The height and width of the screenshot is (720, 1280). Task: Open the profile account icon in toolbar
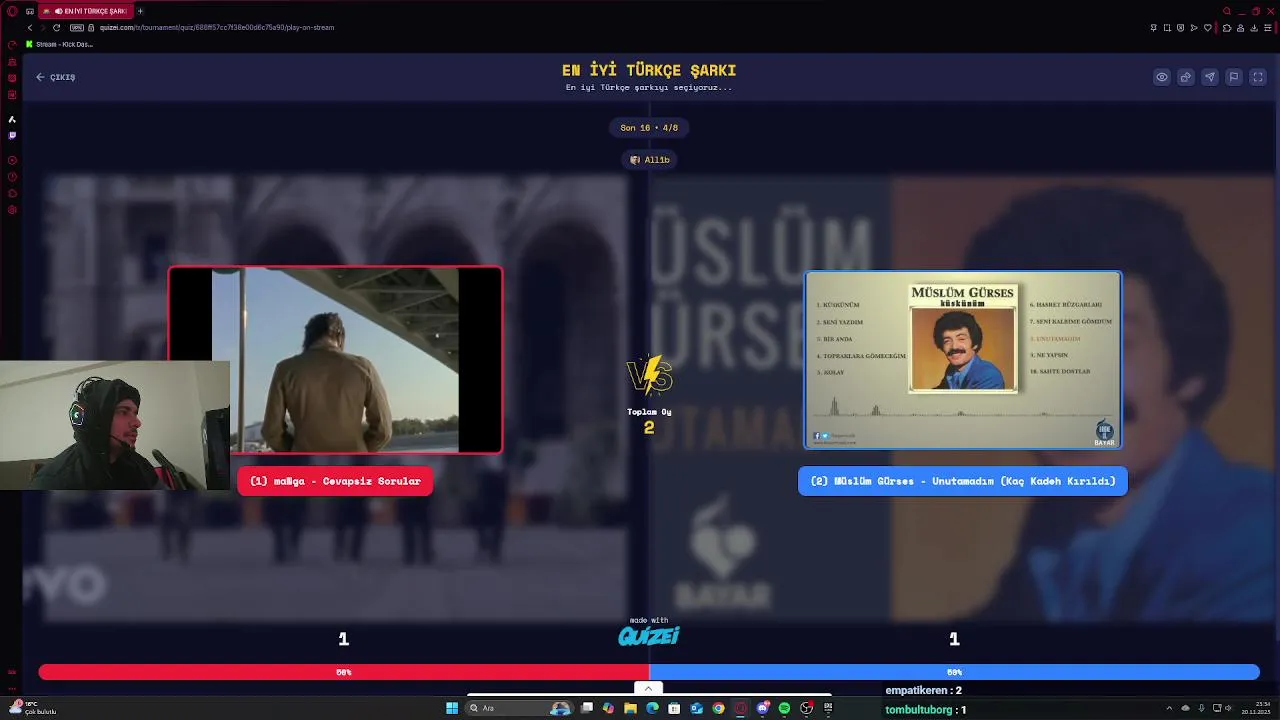pos(1241,27)
